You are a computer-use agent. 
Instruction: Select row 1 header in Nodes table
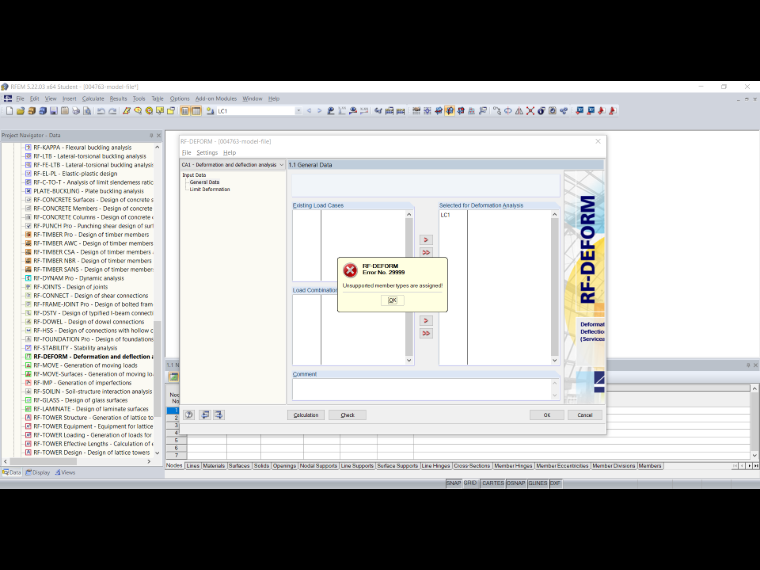click(x=173, y=411)
